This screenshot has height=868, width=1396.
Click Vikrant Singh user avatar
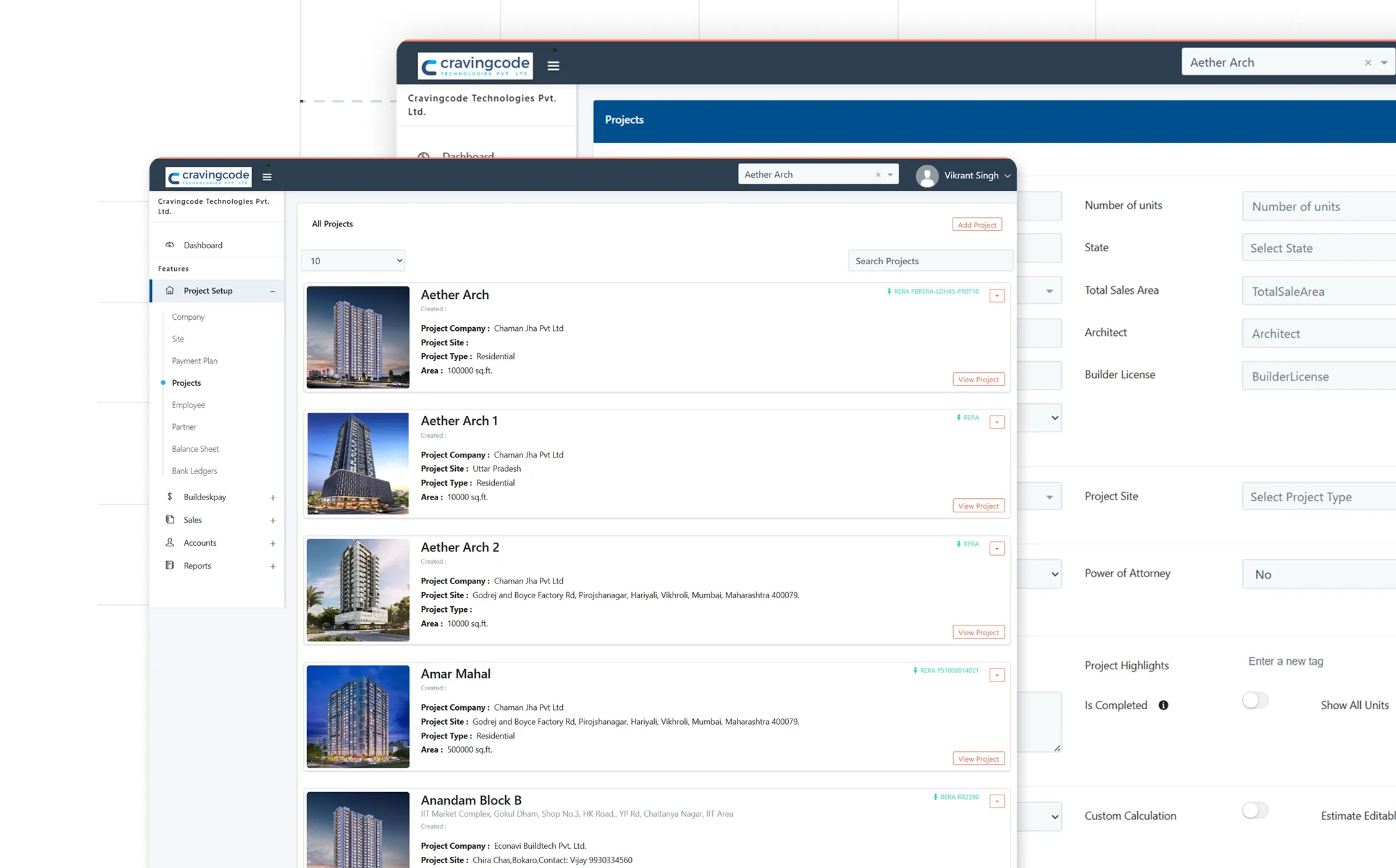pos(927,176)
